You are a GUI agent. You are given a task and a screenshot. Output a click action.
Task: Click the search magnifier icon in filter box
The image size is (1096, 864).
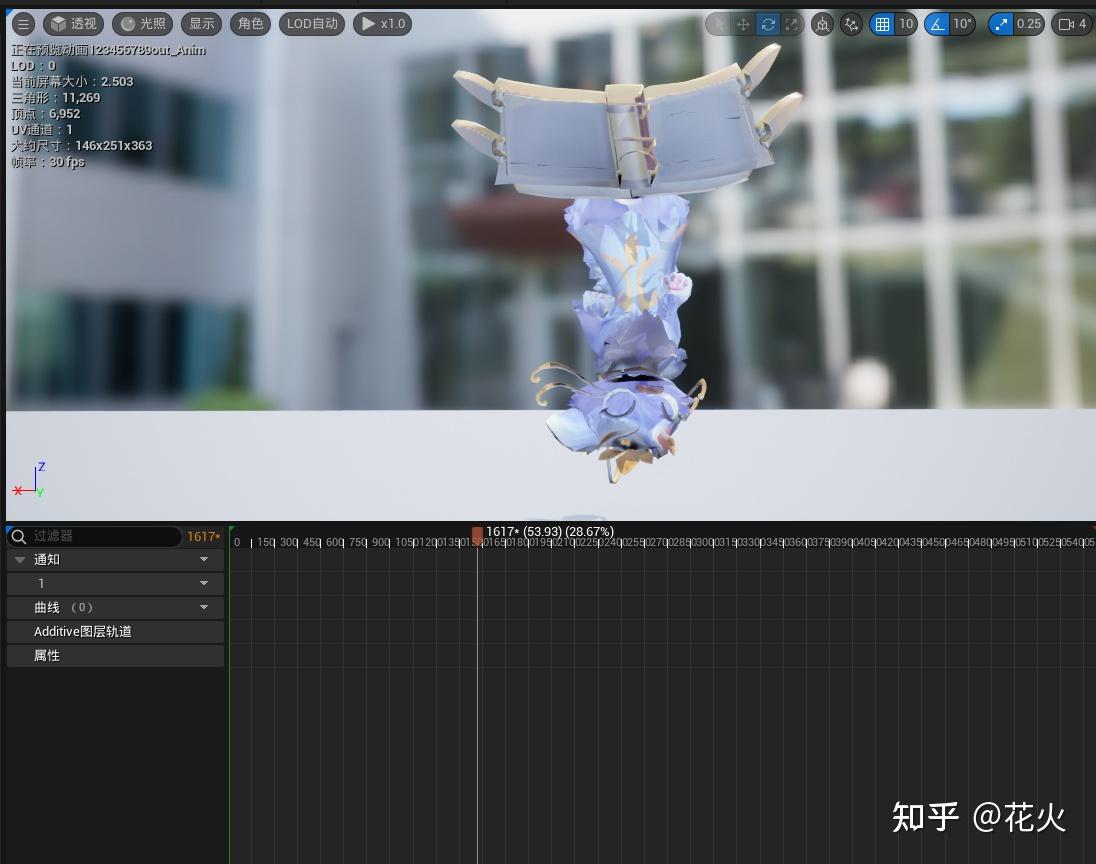19,536
